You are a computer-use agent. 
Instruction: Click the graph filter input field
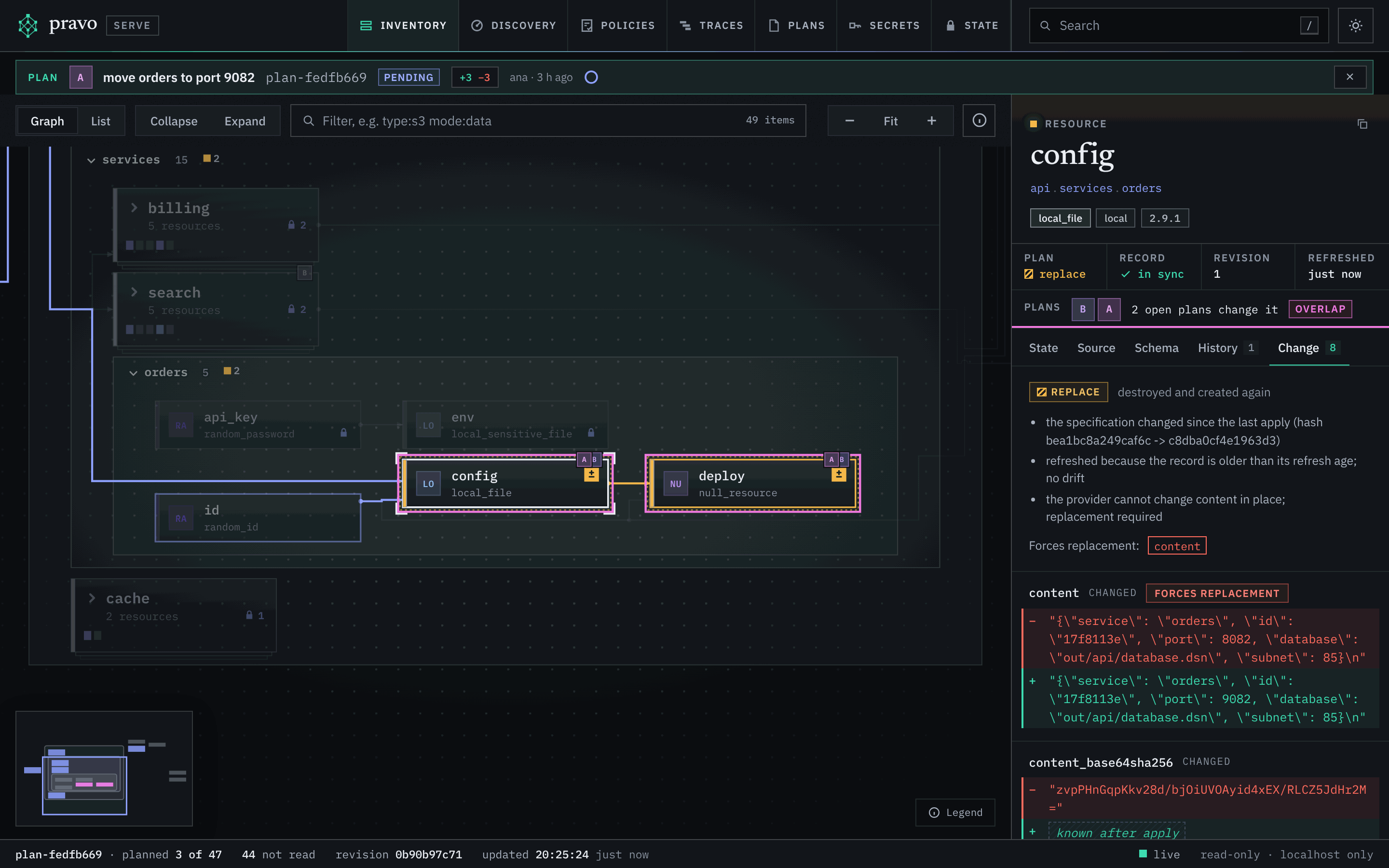[x=548, y=121]
